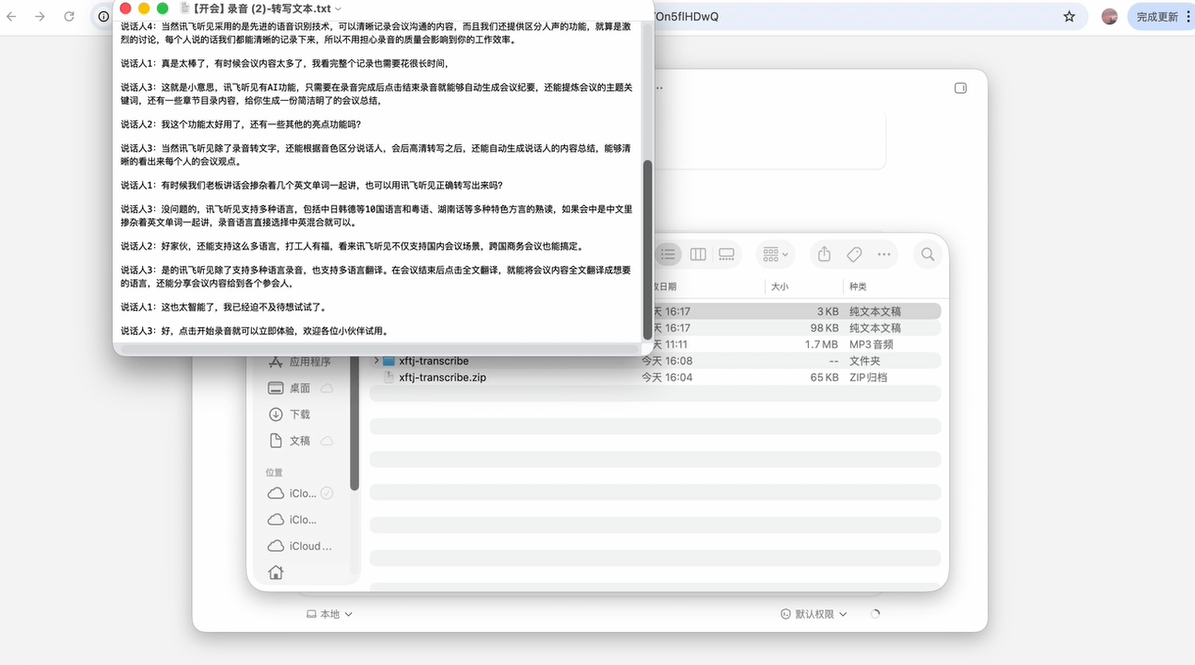Image resolution: width=1195 pixels, height=665 pixels.
Task: Switch Finder to column view
Action: point(698,254)
